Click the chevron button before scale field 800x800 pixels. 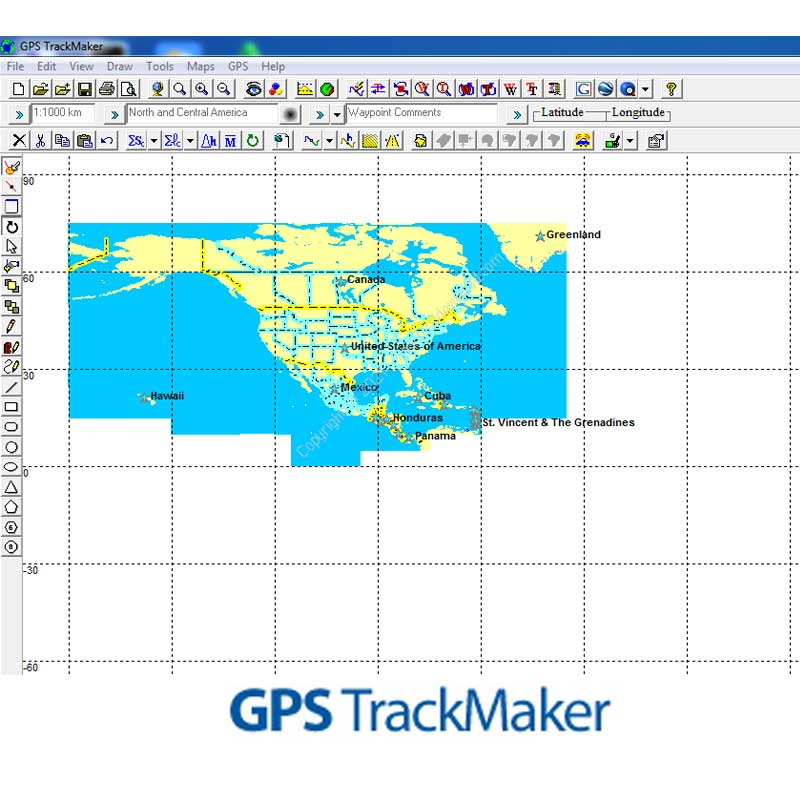click(x=19, y=114)
